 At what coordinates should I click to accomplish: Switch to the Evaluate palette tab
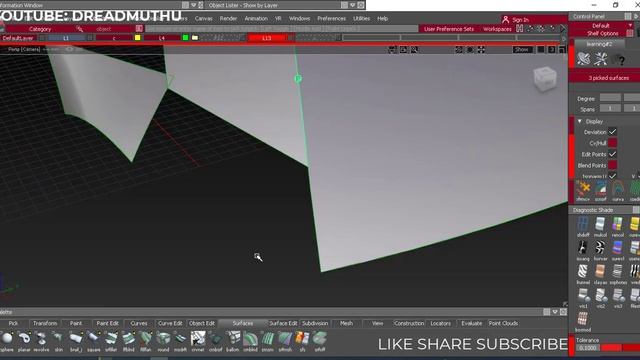(471, 323)
